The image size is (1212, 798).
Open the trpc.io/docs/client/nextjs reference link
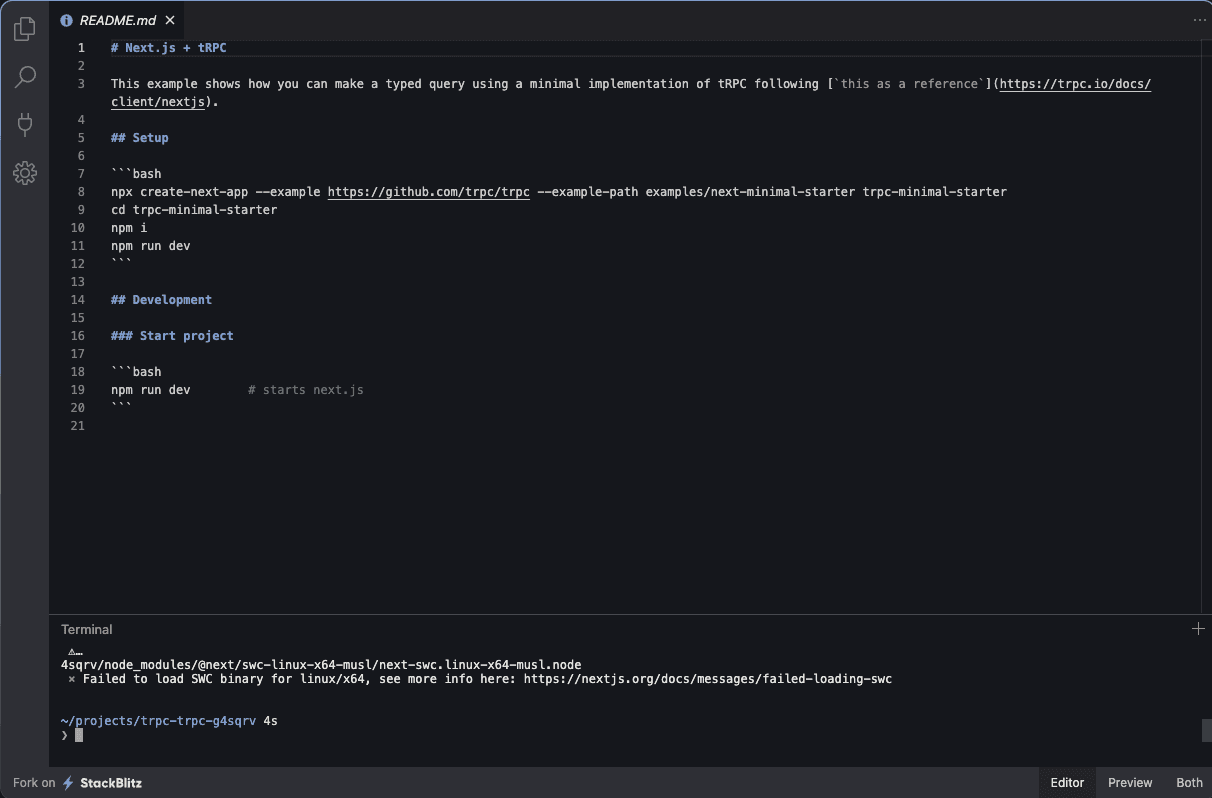point(1075,84)
